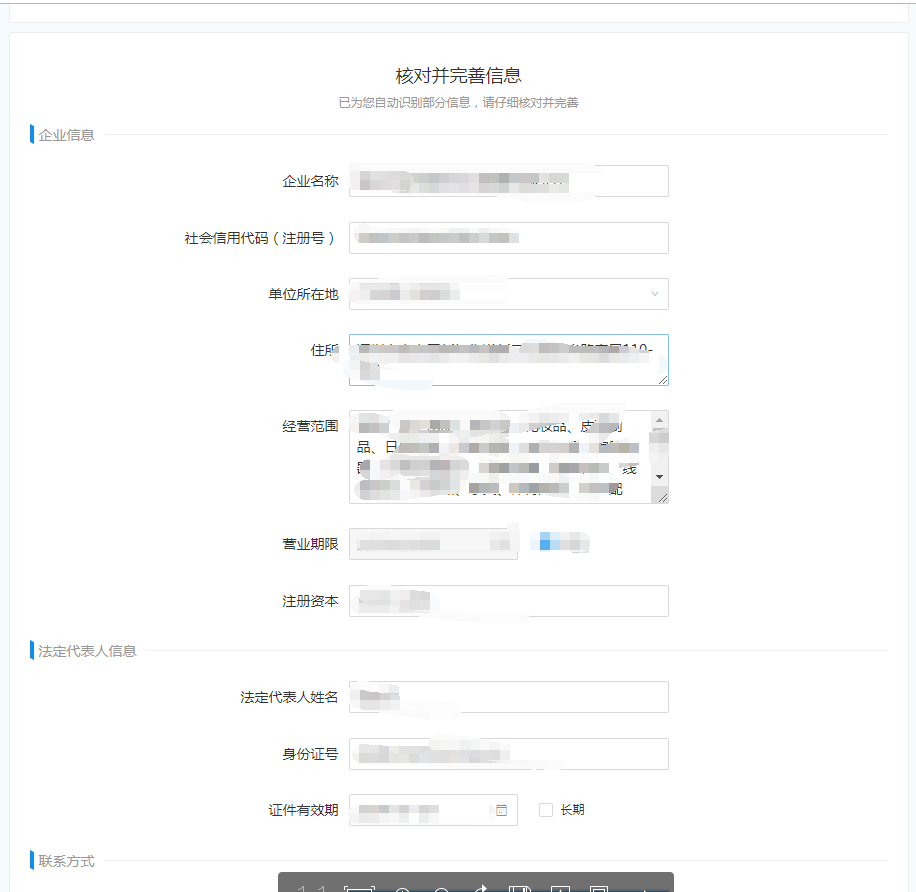The image size is (916, 892).
Task: Click the rotate icon in bottom toolbar
Action: pyautogui.click(x=479, y=888)
